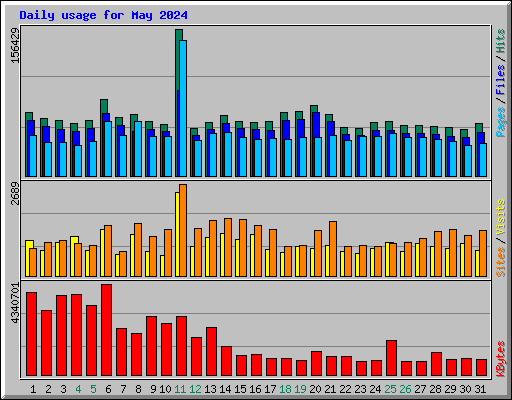Click day label 31 on the axis
Screen dimensions: 512x400
[480, 389]
